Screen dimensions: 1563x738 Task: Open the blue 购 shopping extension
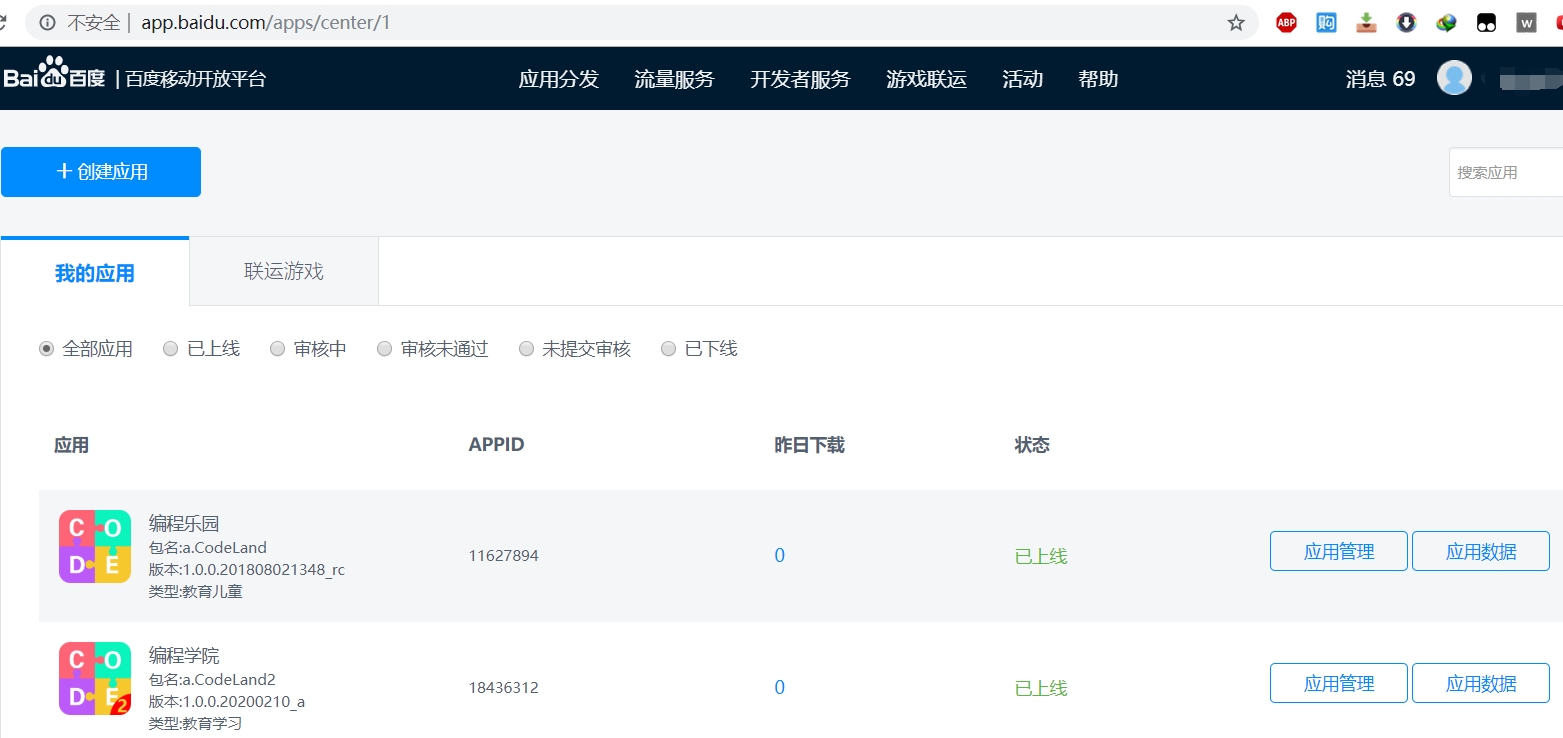pos(1326,22)
